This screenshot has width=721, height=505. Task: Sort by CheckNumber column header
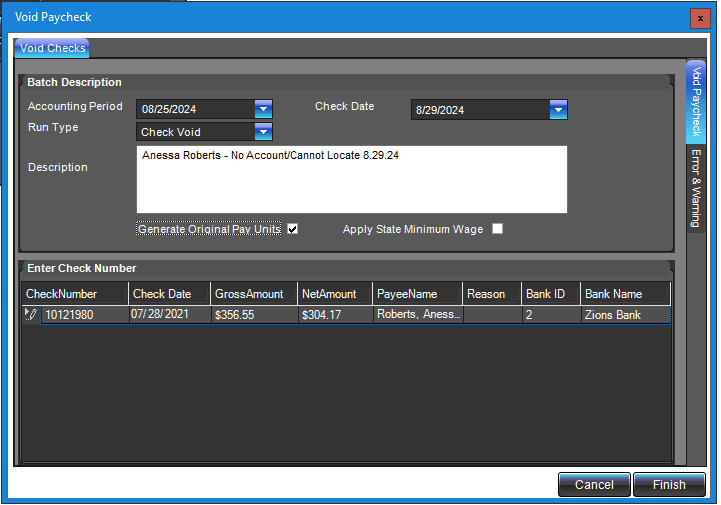tap(75, 294)
